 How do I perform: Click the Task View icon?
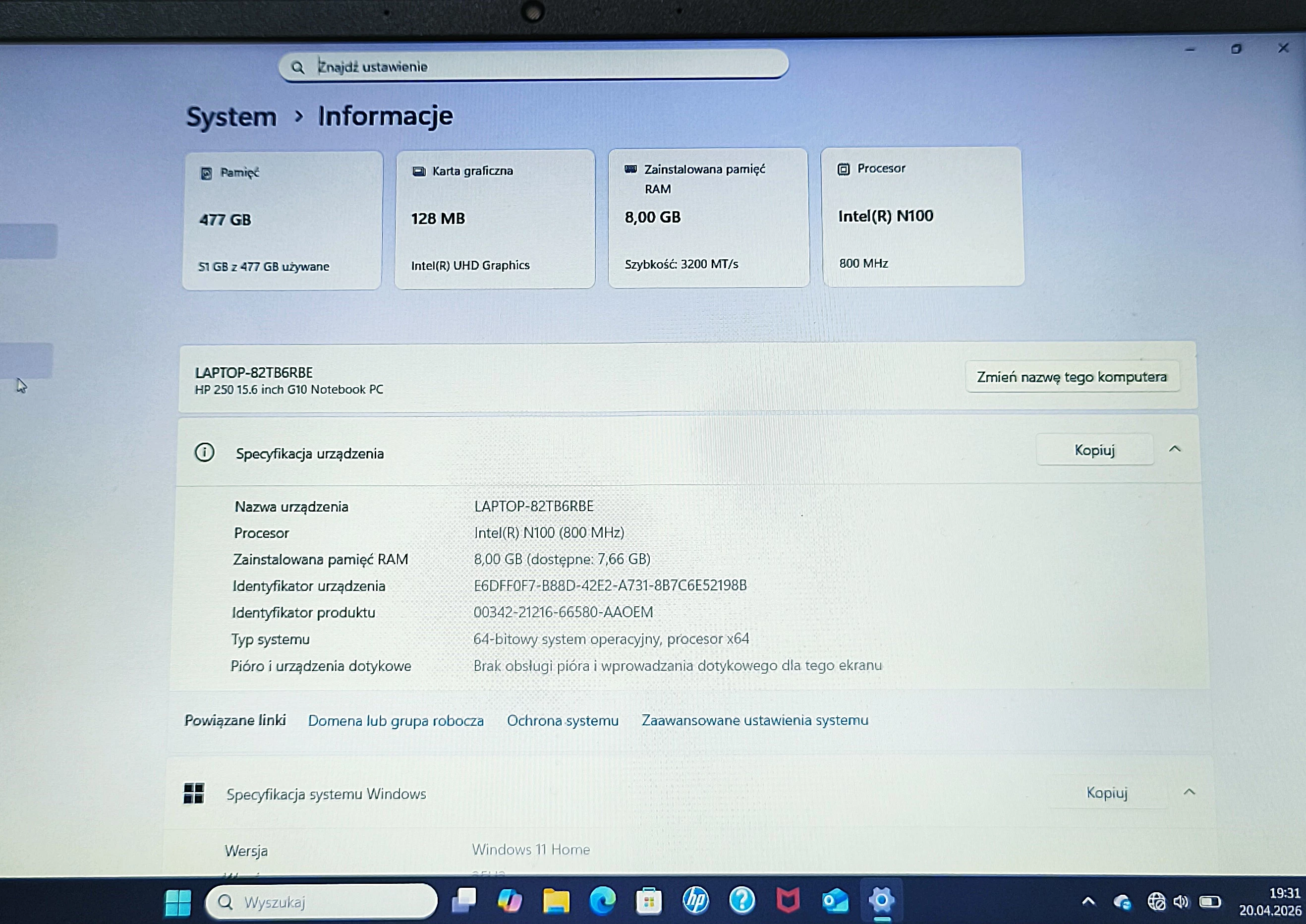(x=465, y=902)
